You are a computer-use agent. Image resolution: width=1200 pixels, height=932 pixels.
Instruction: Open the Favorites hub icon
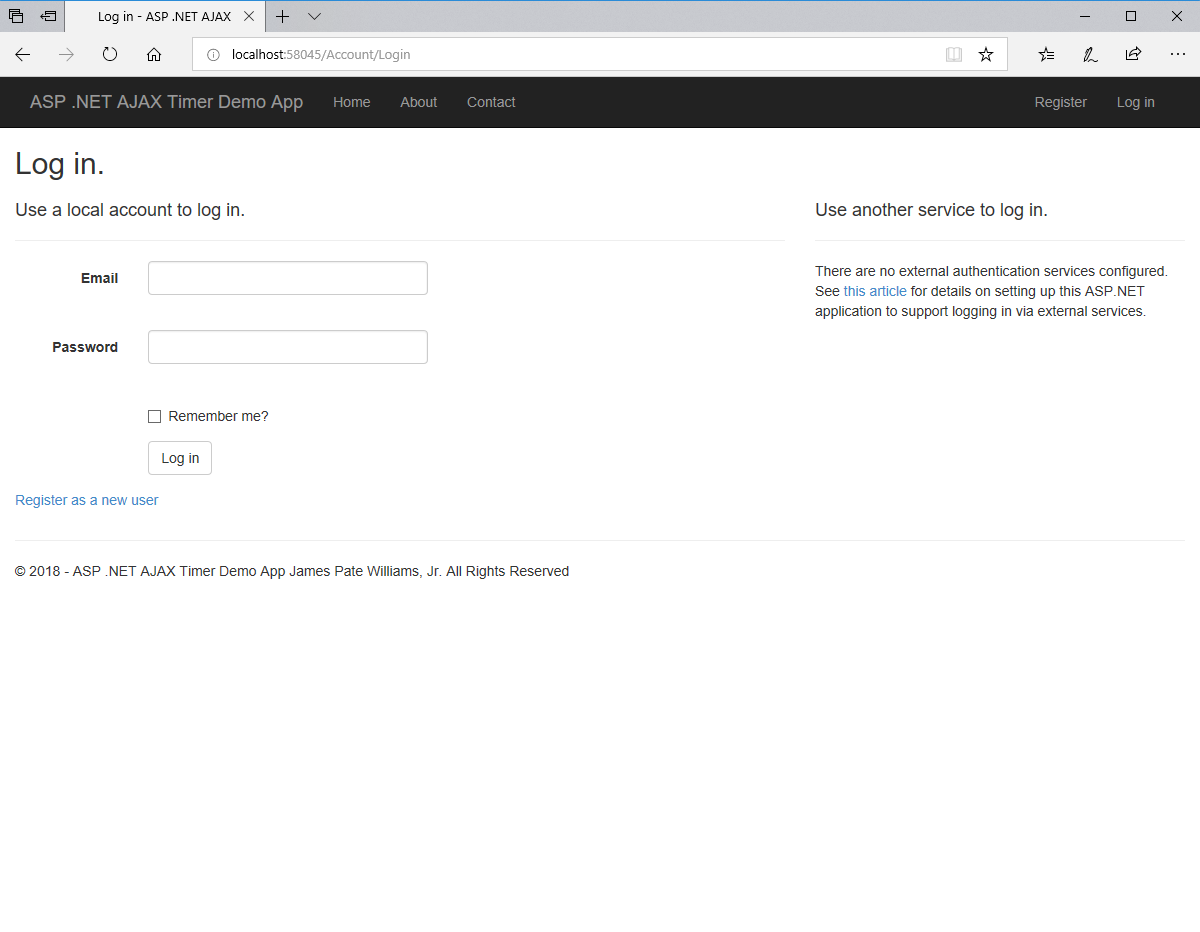[x=1046, y=55]
